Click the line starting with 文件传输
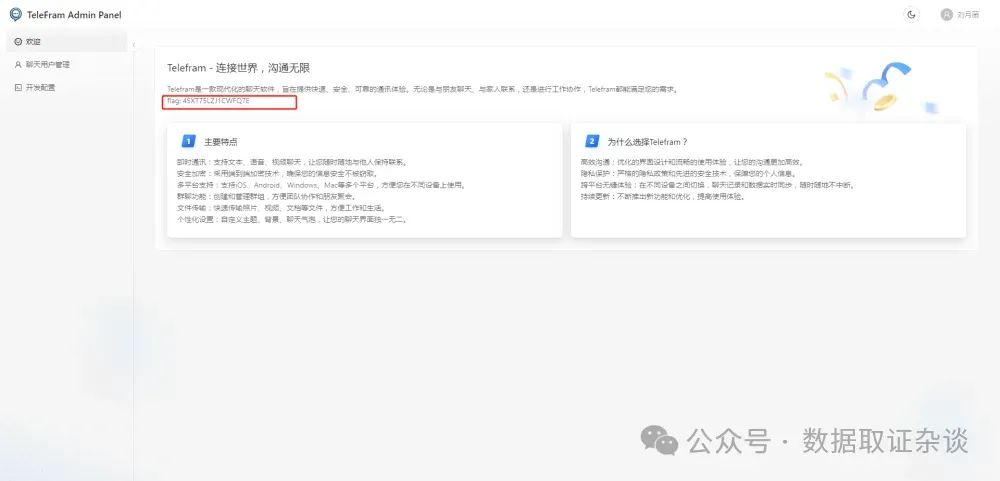The height and width of the screenshot is (481, 1000). click(x=281, y=208)
